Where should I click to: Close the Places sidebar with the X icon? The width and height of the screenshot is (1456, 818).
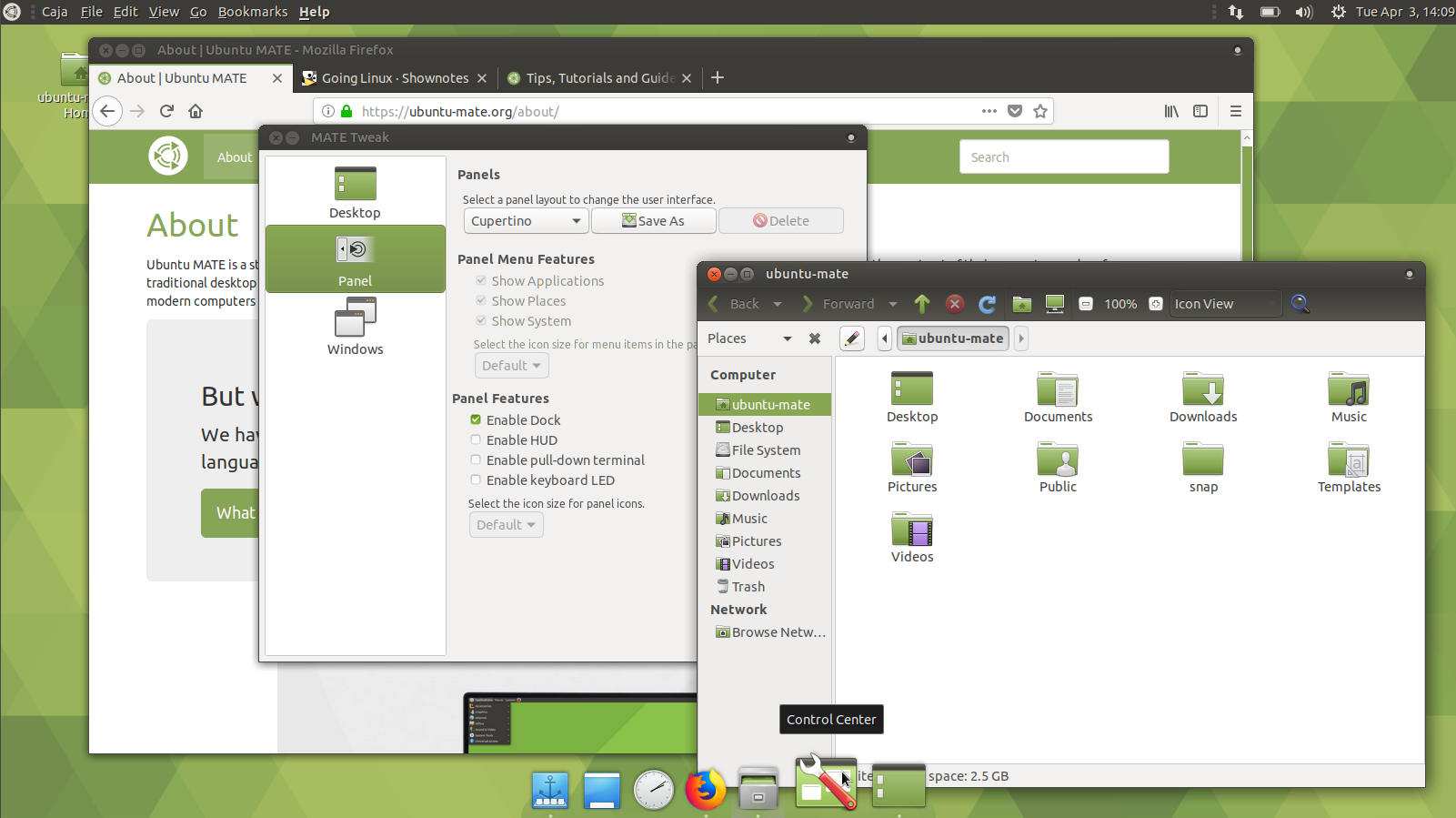tap(815, 338)
